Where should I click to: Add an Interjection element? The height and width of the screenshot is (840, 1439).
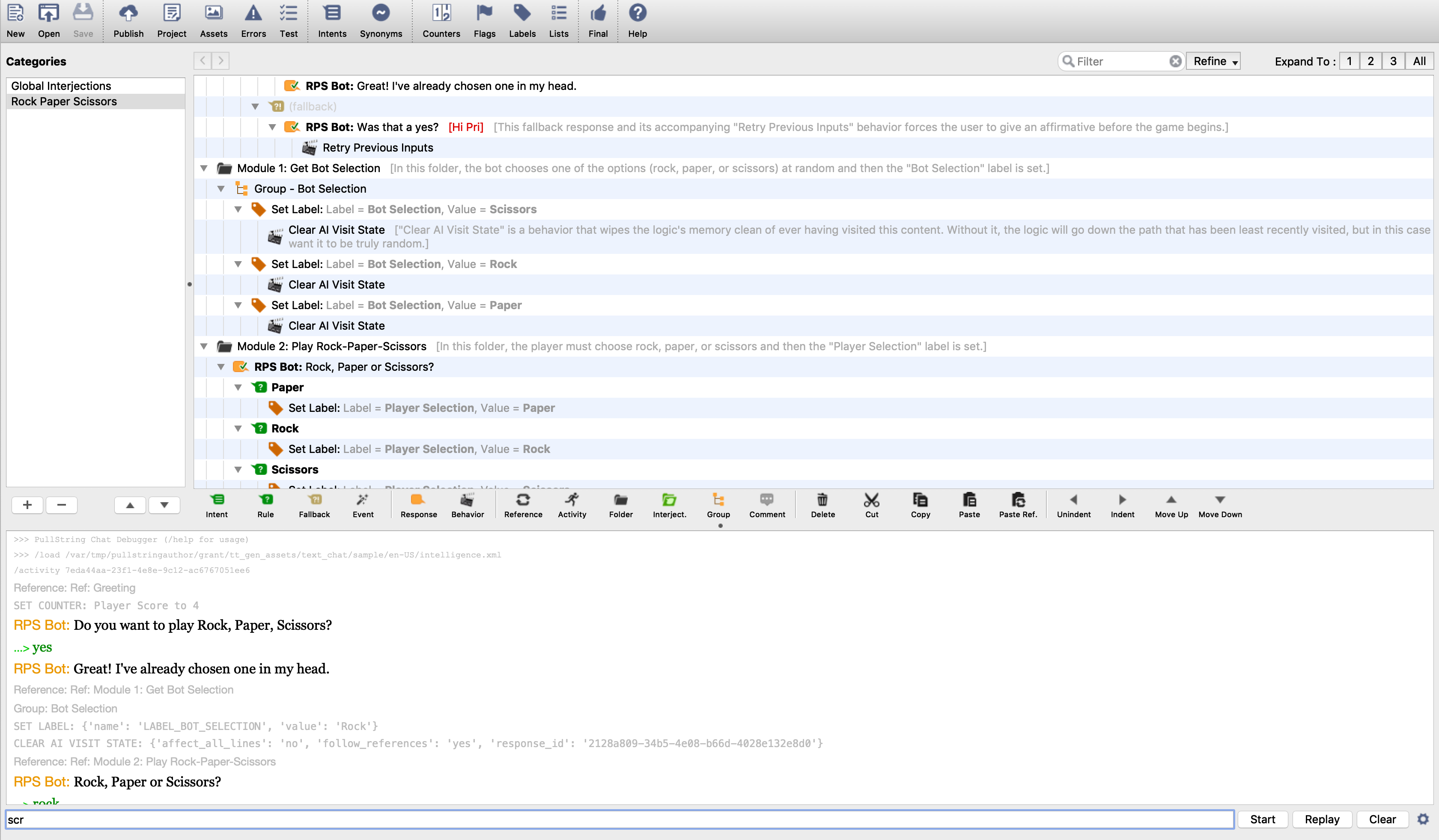[669, 505]
